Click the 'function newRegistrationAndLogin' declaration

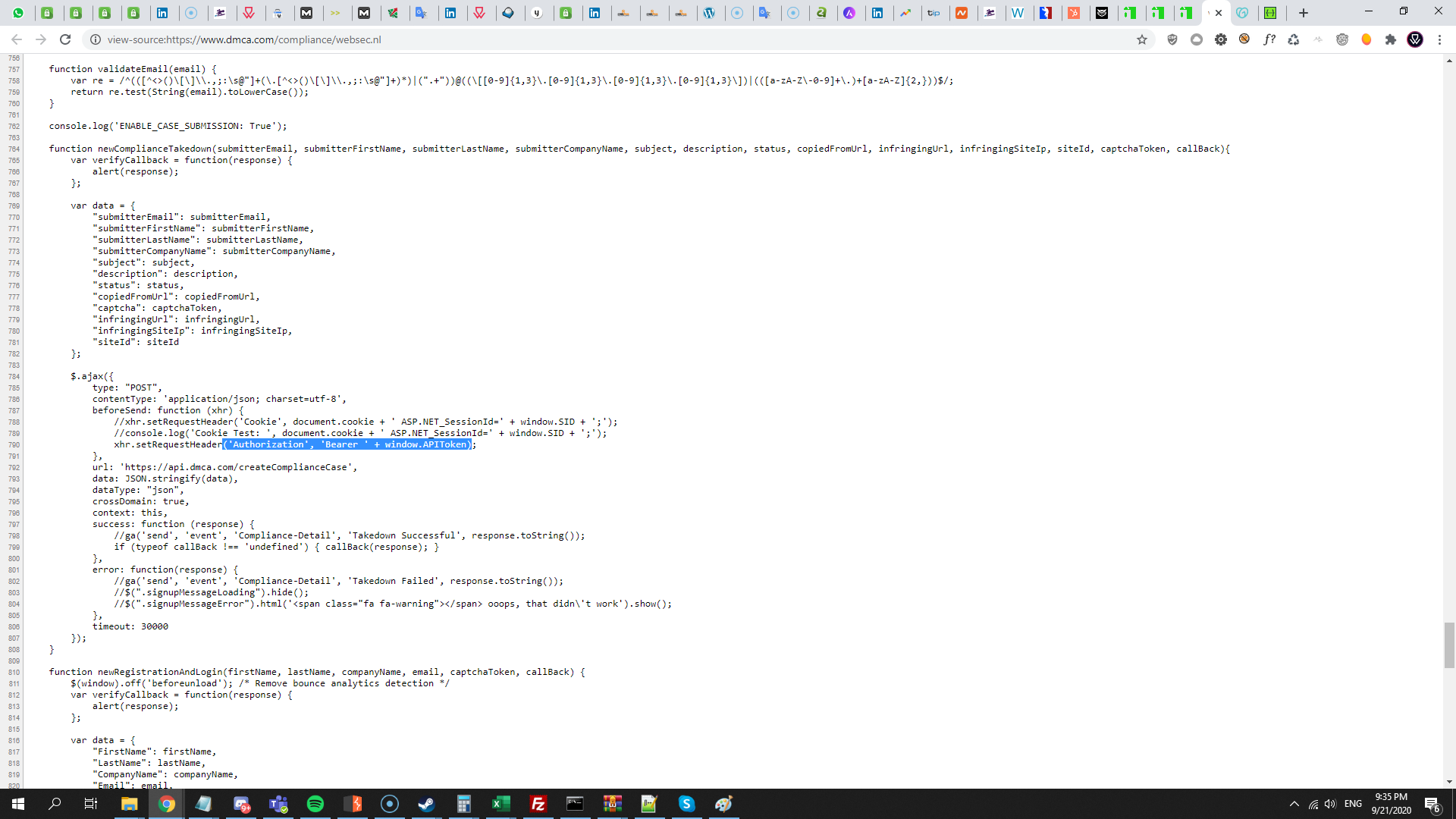tap(317, 672)
